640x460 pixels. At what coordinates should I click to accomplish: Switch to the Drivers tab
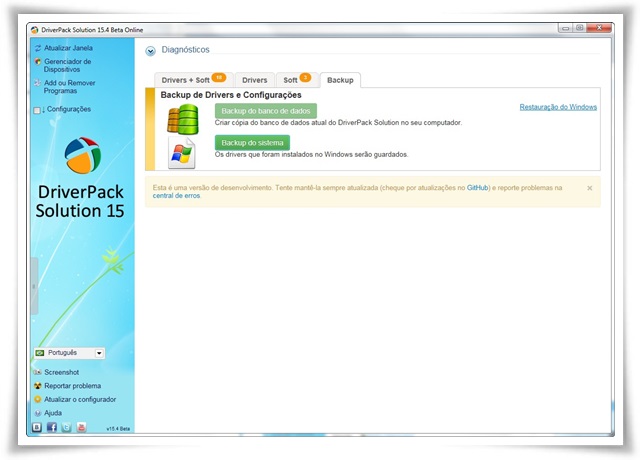(x=255, y=80)
